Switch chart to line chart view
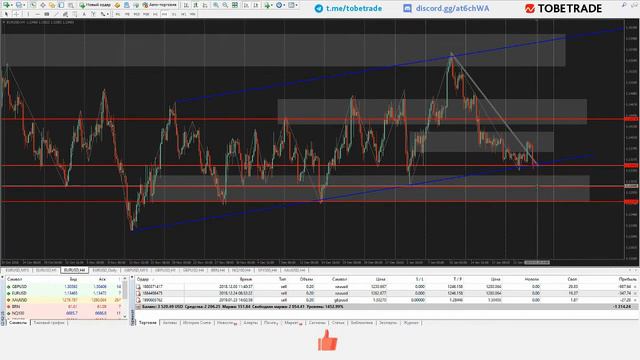Viewport: 640px width, 360px height. 205,5
